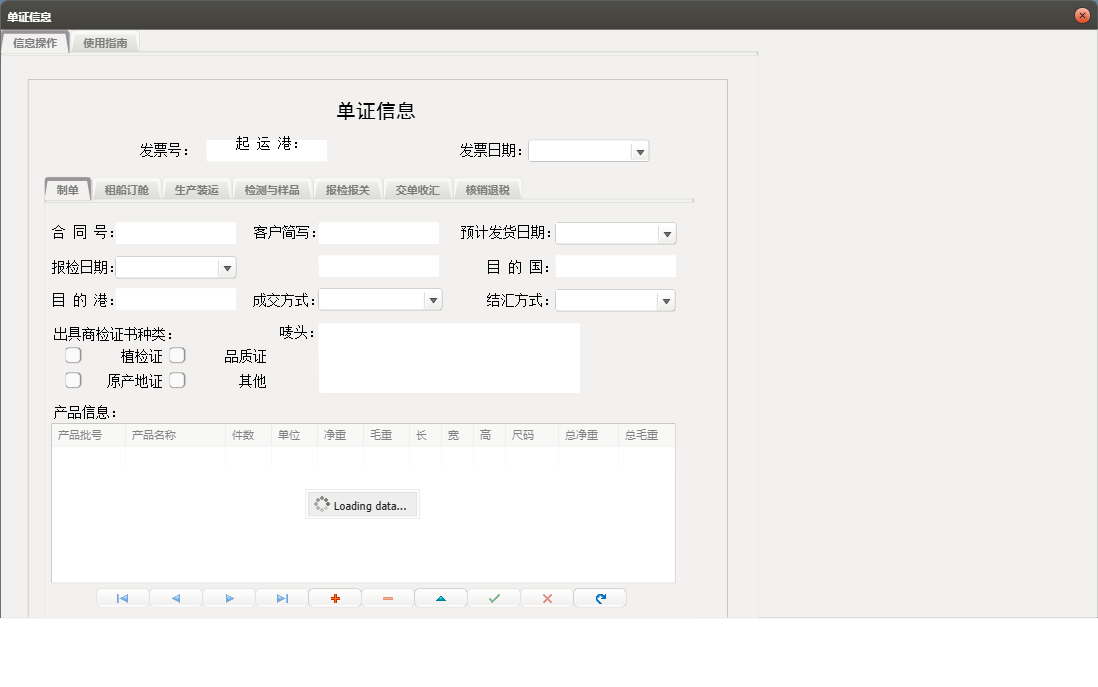Open the 发票日期 invoice date dropdown

click(x=641, y=150)
